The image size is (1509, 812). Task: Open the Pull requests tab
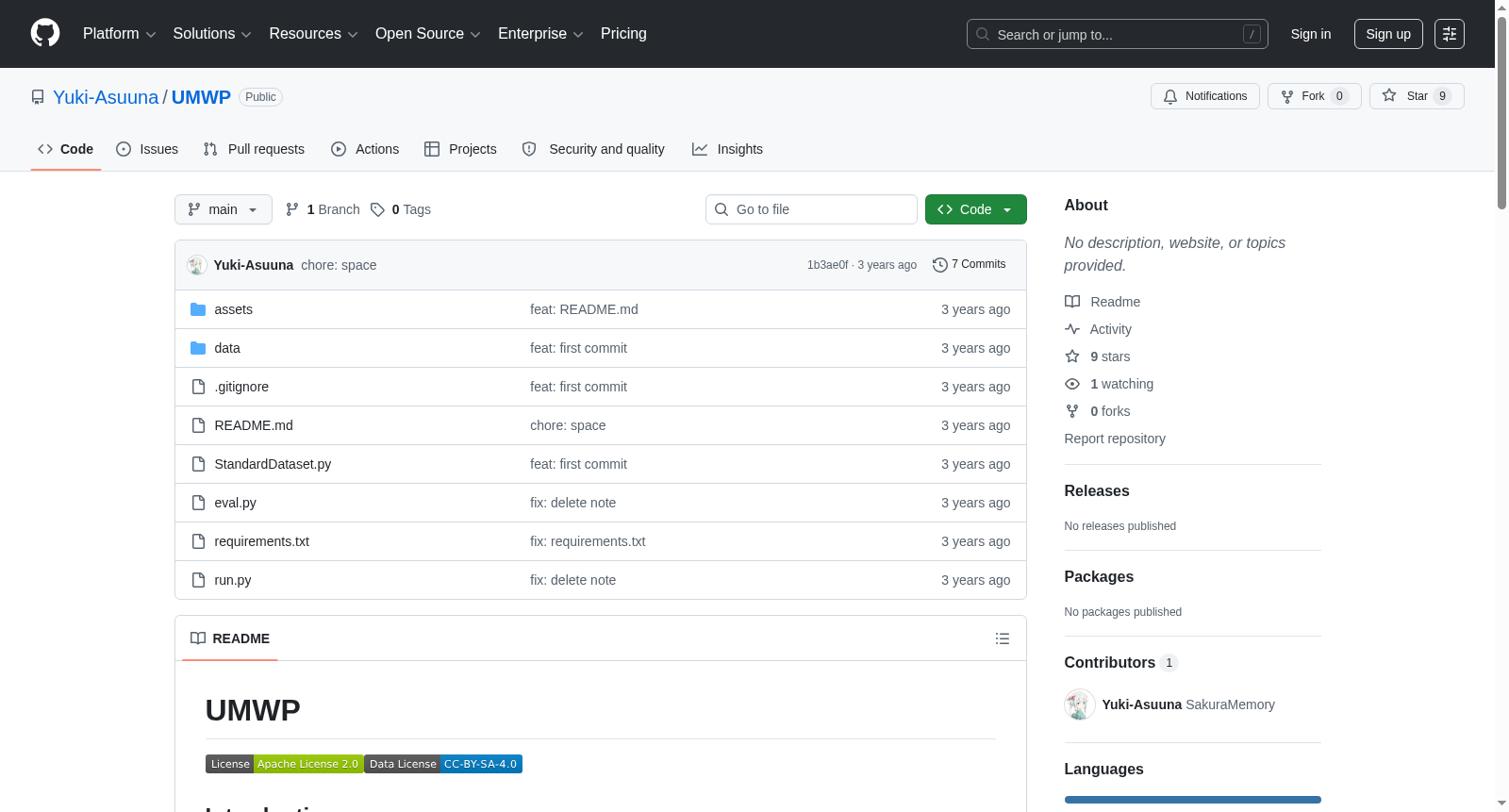[254, 149]
